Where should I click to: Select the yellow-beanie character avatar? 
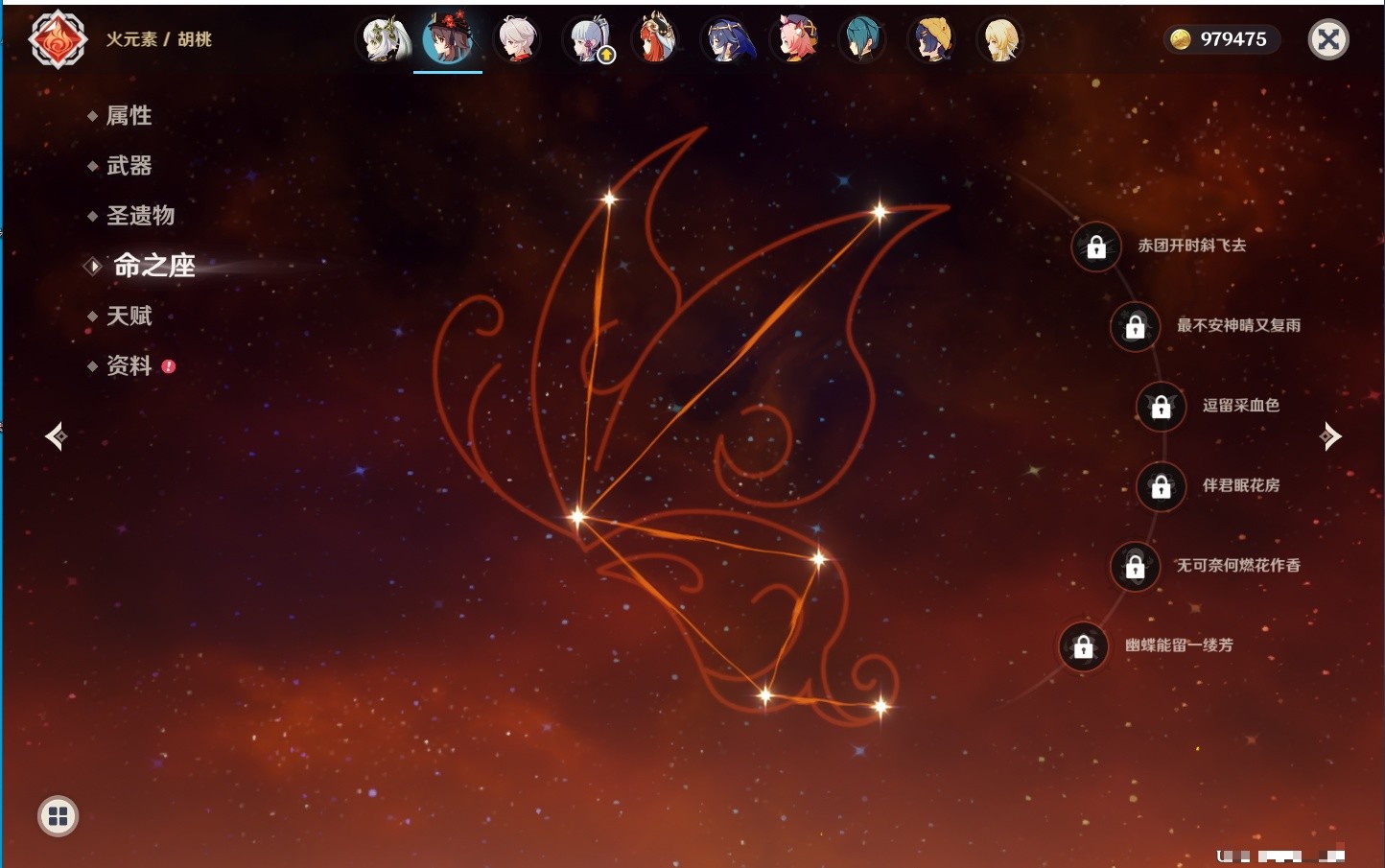(x=932, y=39)
